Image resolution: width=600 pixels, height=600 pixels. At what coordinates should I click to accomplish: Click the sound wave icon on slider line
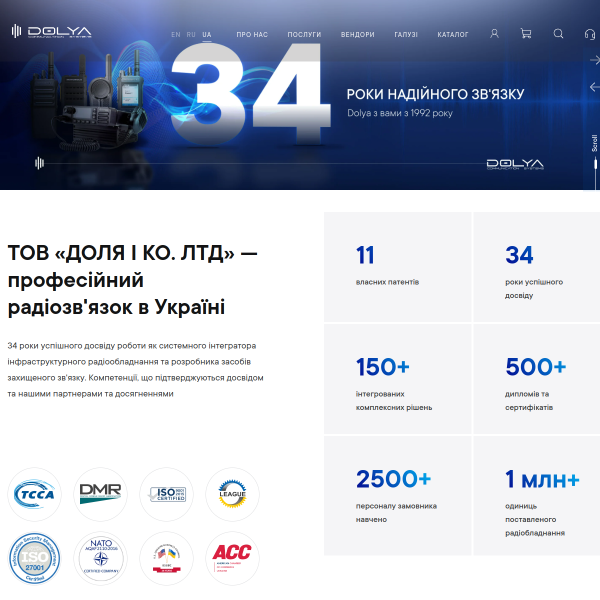39,163
